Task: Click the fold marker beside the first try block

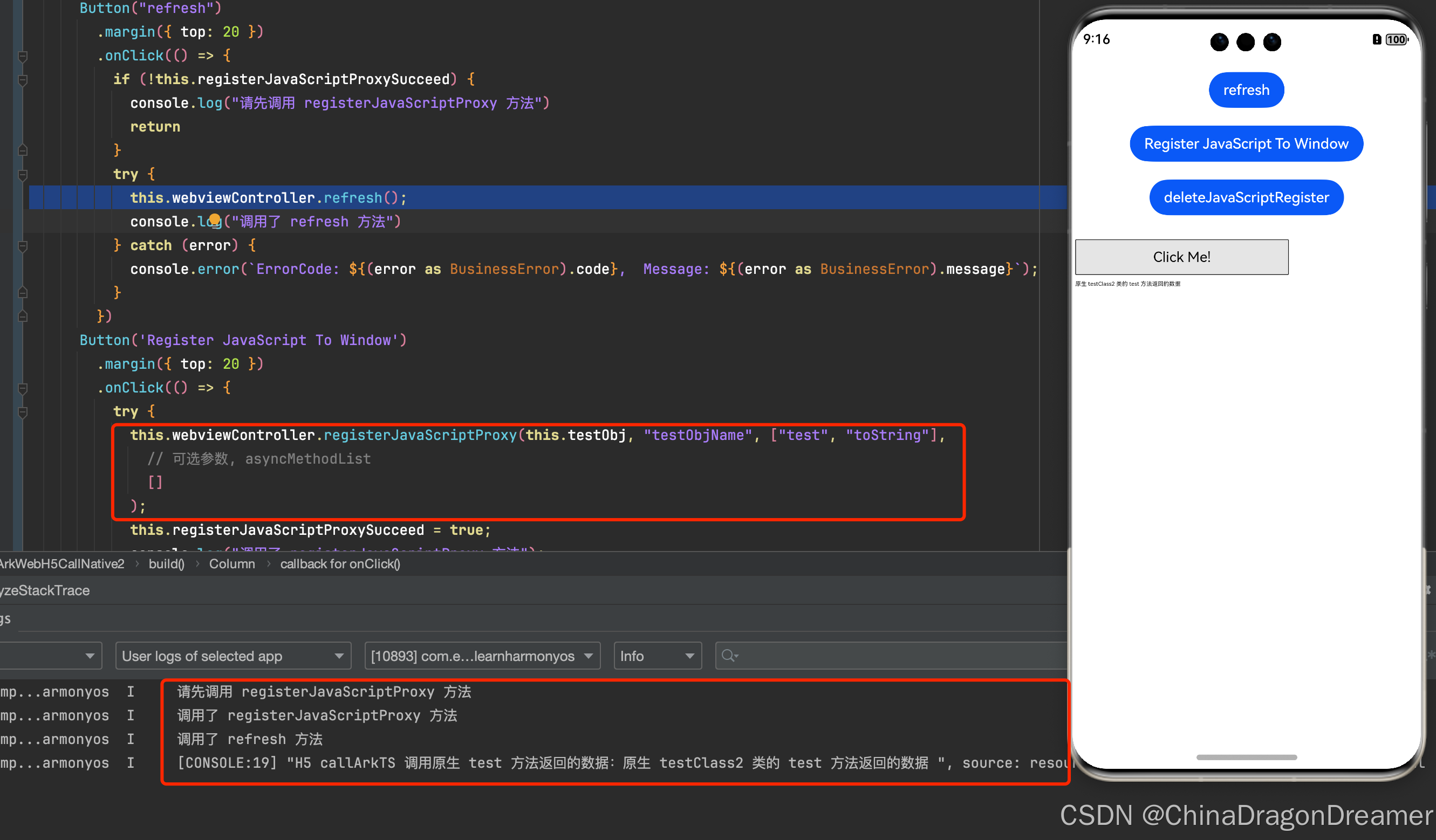Action: (23, 174)
